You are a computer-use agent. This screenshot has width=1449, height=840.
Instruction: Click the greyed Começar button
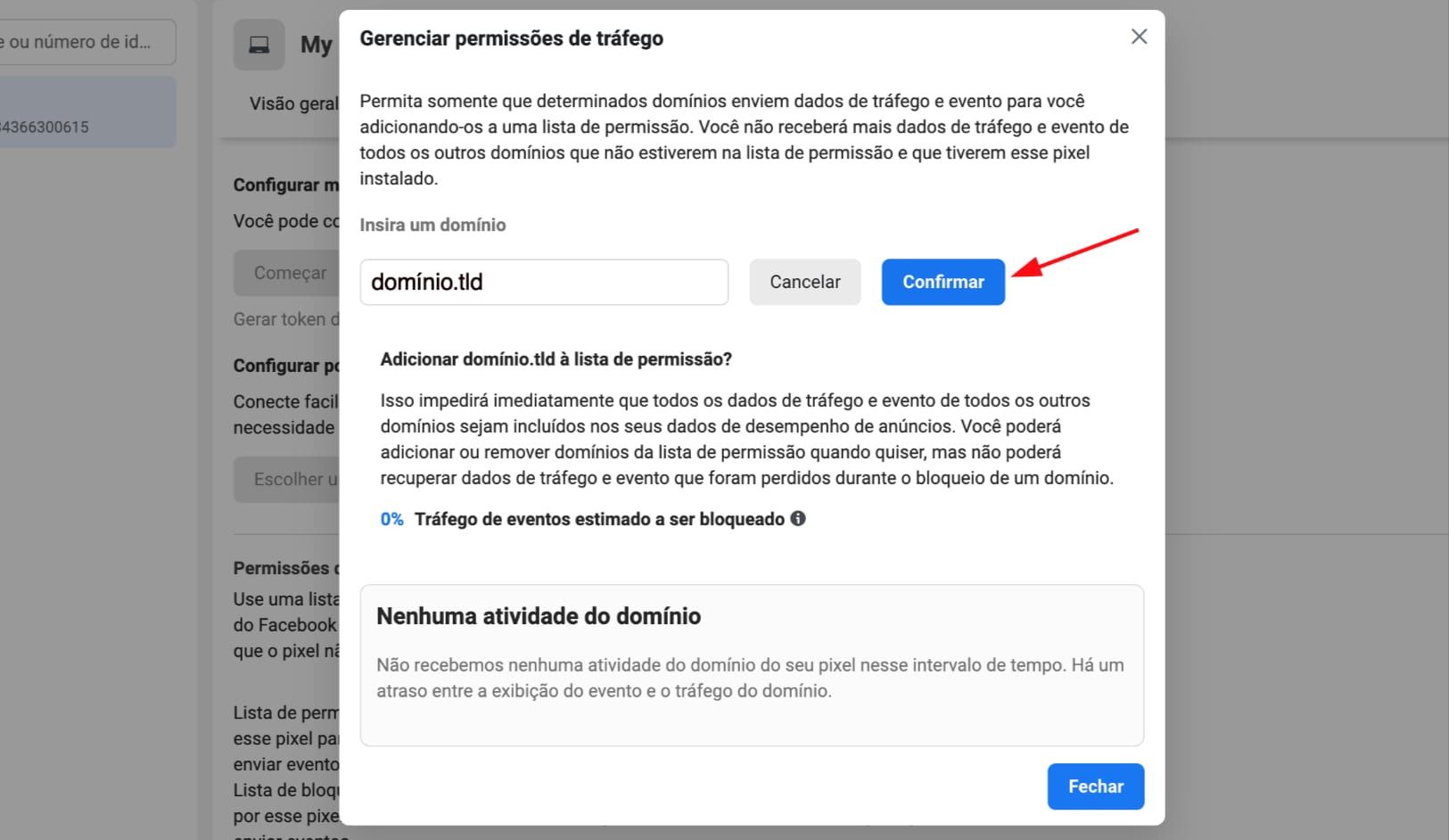[288, 273]
